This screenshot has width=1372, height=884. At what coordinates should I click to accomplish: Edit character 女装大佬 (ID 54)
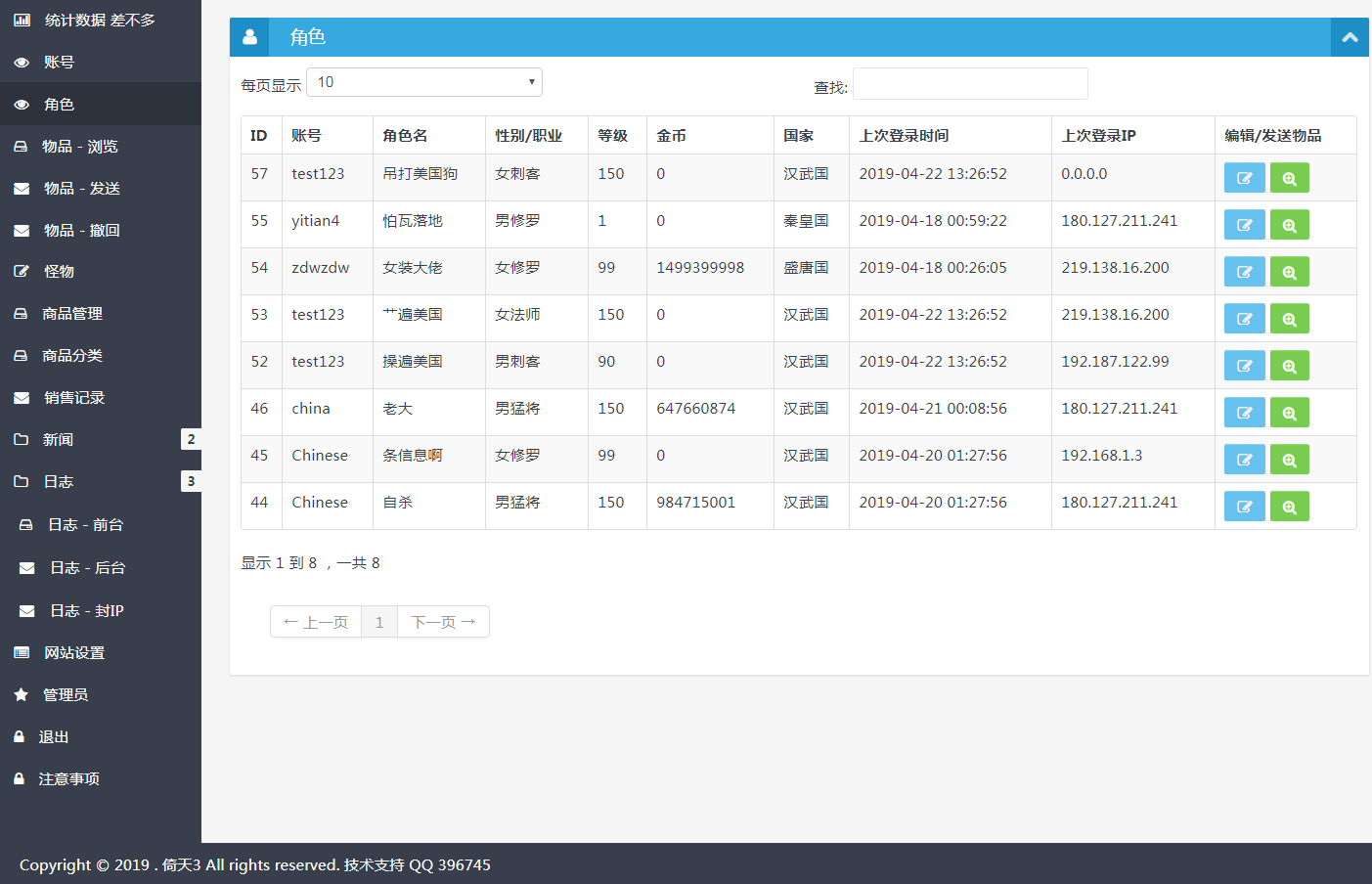coord(1245,272)
